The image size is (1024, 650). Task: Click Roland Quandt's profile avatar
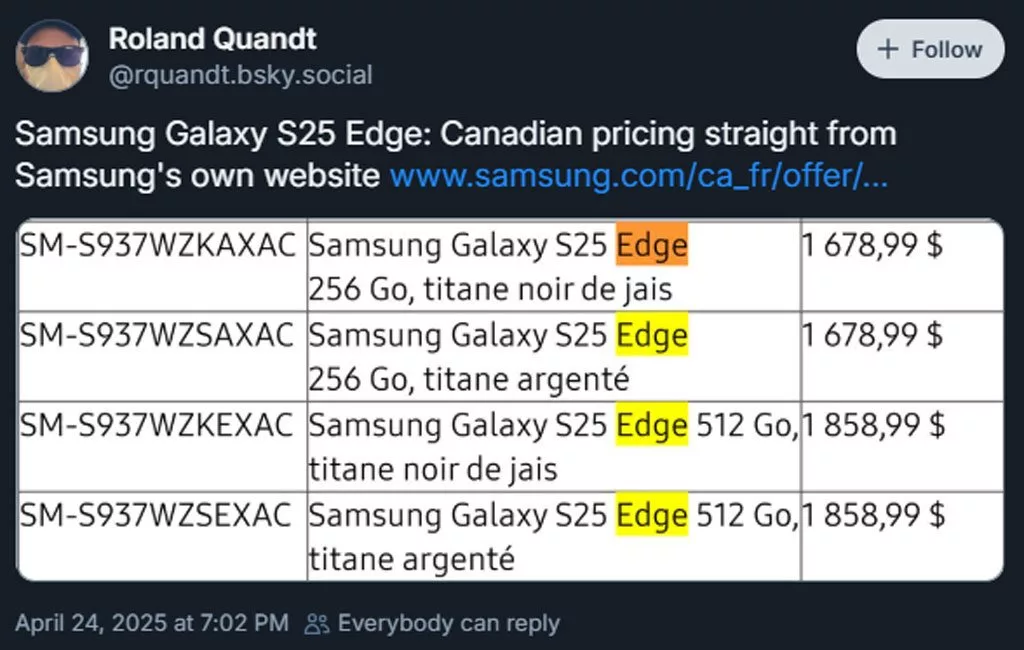[52, 55]
